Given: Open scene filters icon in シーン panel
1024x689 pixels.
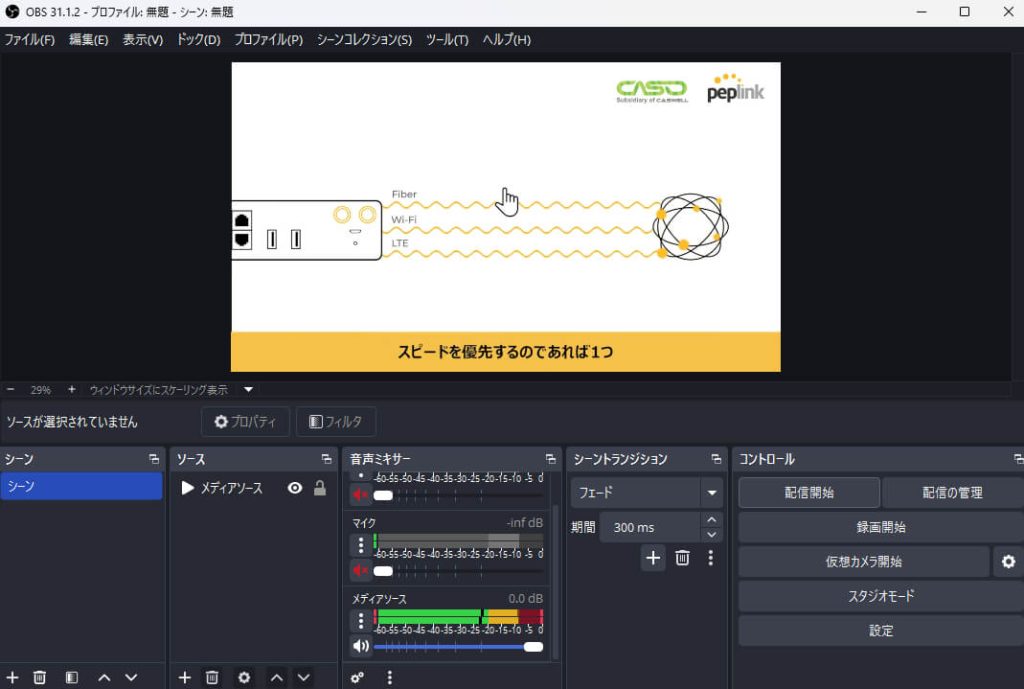Looking at the screenshot, I should (x=72, y=677).
